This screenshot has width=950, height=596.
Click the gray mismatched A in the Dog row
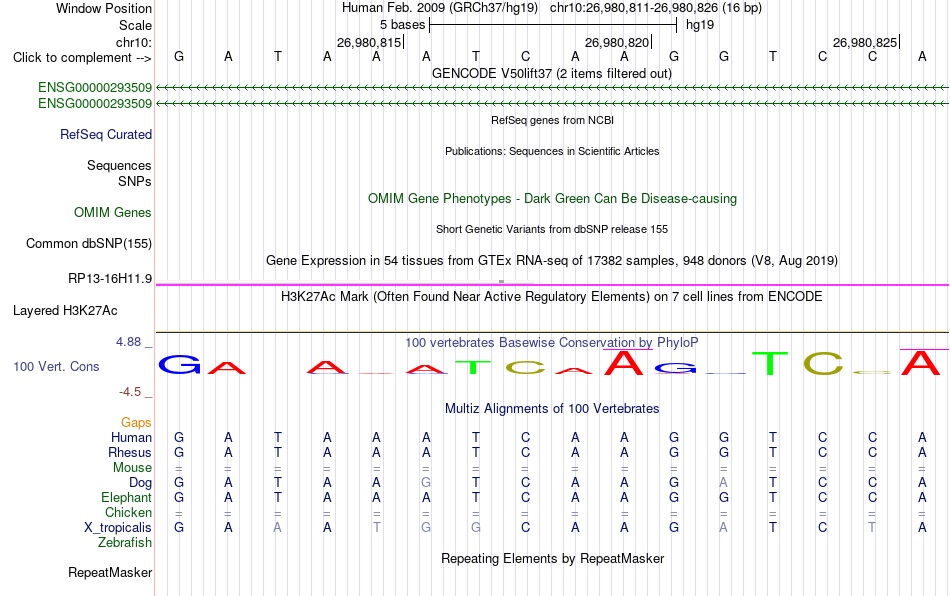(723, 483)
